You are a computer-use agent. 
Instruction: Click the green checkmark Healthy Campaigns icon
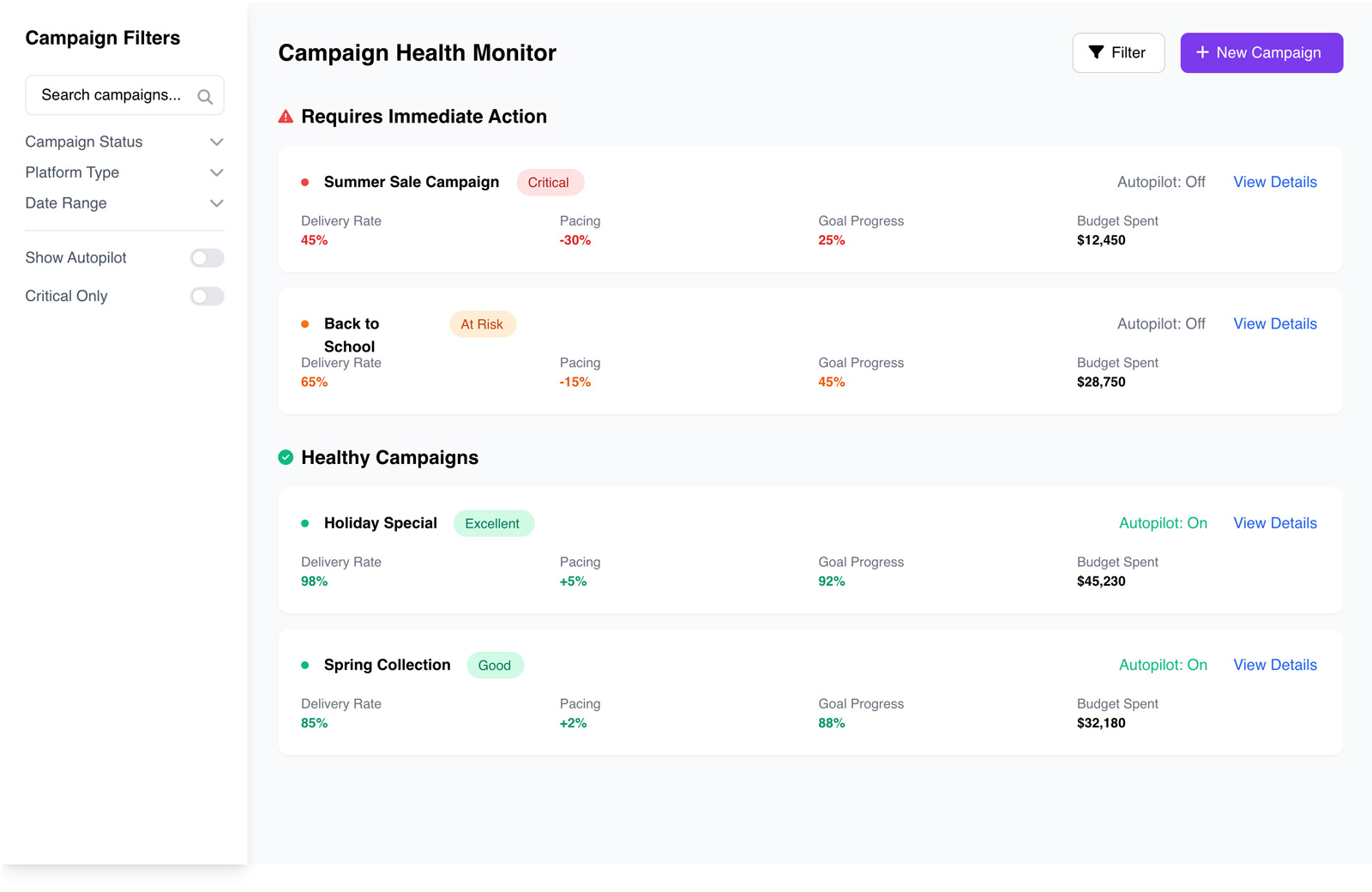pyautogui.click(x=286, y=457)
